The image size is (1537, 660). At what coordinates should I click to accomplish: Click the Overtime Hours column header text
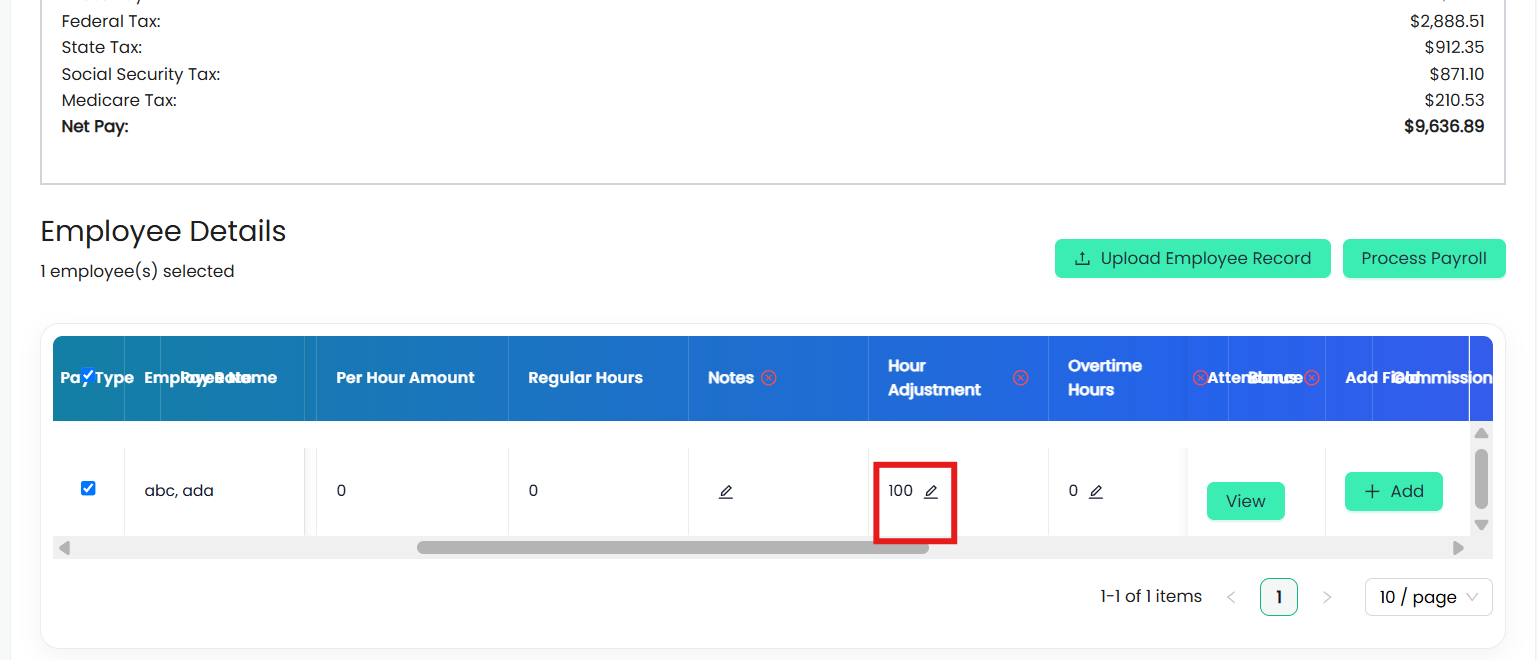tap(1105, 378)
